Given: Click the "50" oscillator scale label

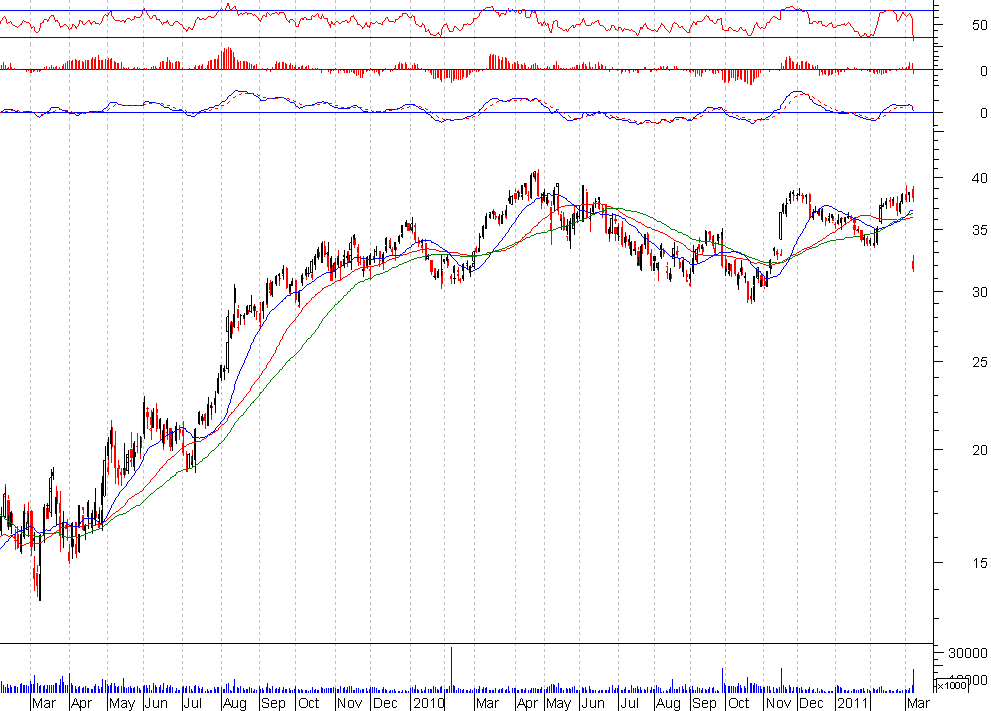Looking at the screenshot, I should tap(979, 25).
